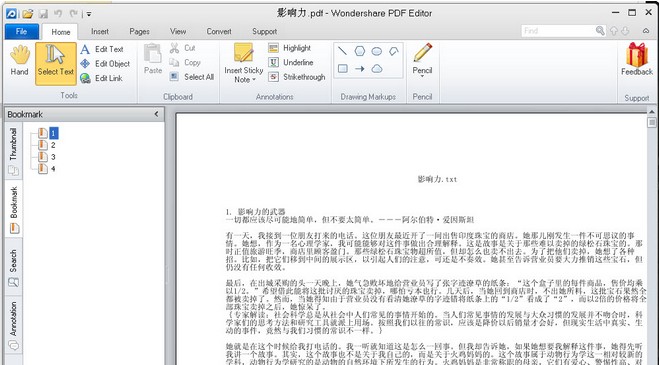The height and width of the screenshot is (365, 659).
Task: Switch to the Home tab
Action: [x=61, y=32]
